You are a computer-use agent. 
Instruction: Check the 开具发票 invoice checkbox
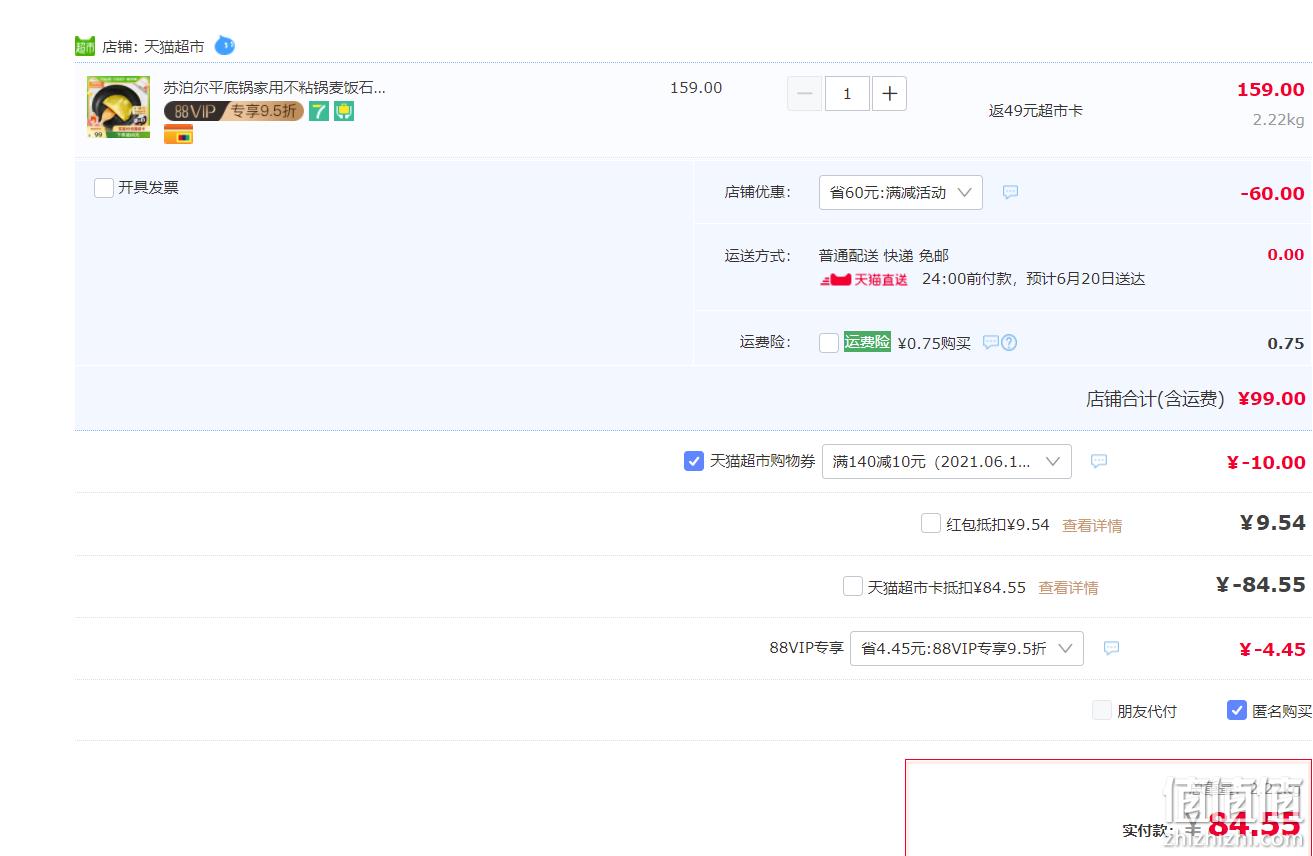click(103, 188)
